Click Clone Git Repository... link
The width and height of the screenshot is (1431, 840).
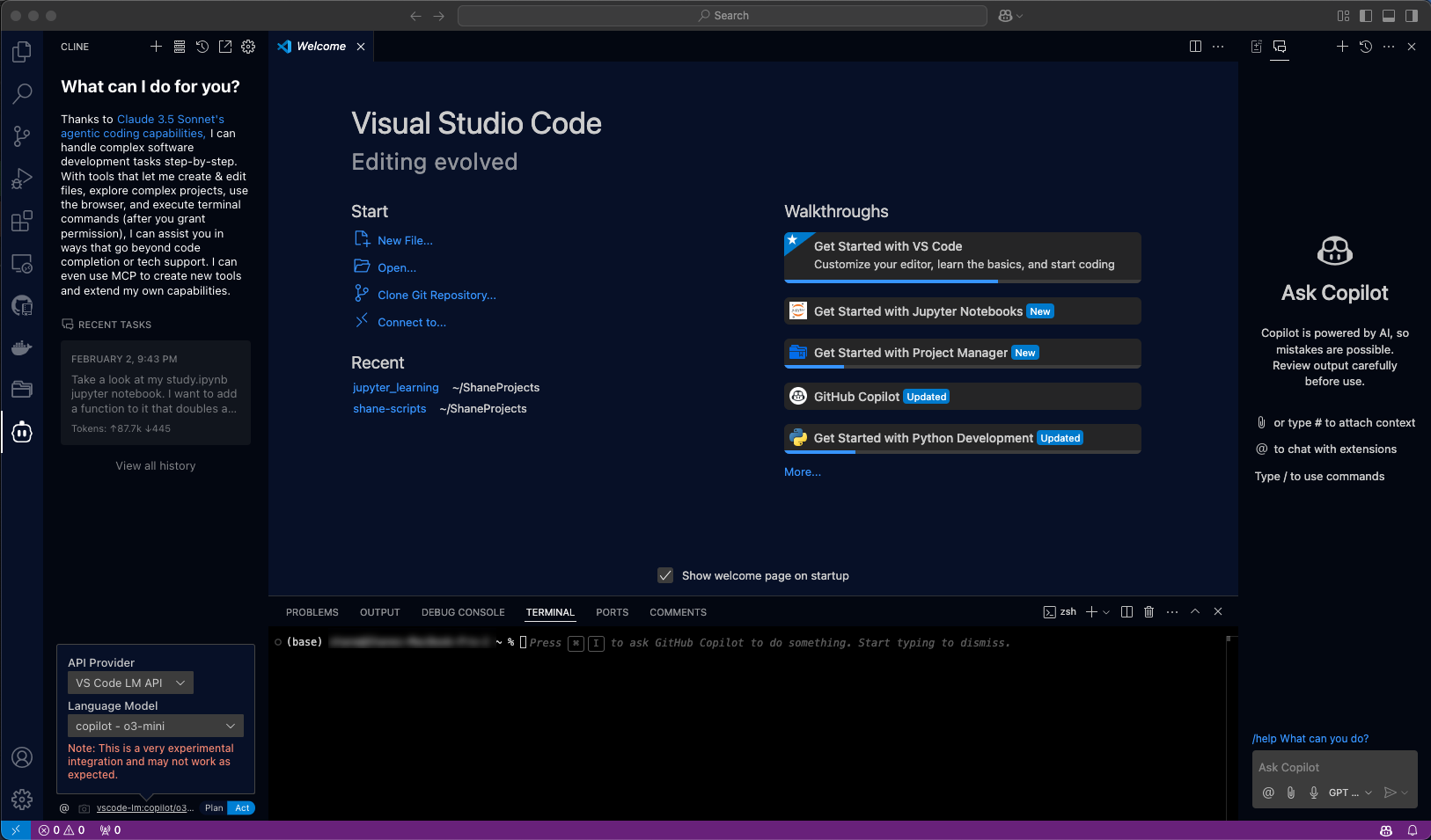[x=437, y=295]
